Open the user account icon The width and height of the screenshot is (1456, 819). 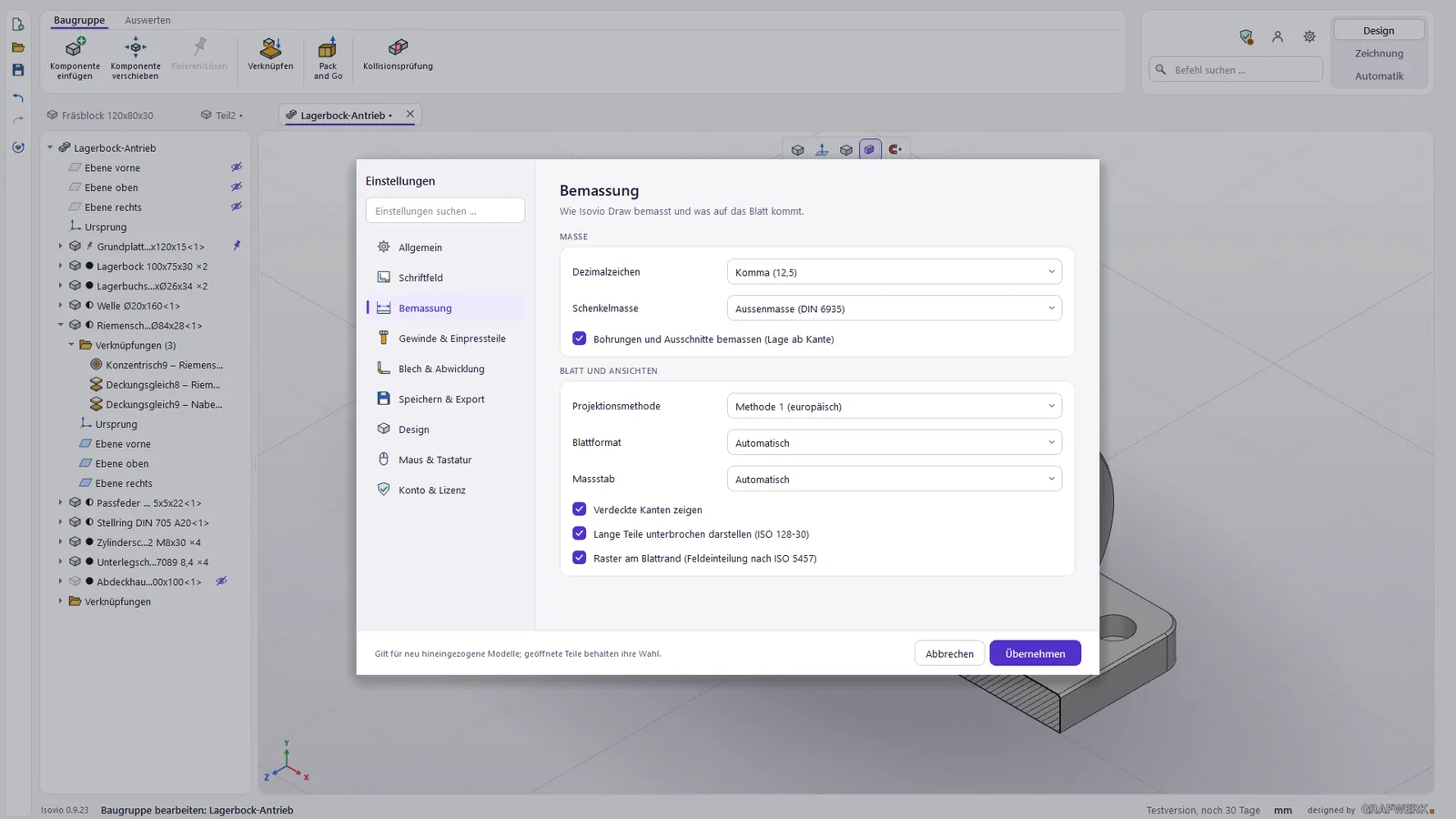pos(1278,36)
